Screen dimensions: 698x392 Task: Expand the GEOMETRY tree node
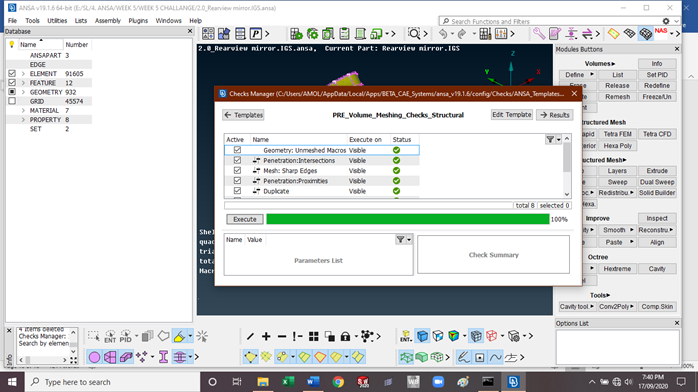[23, 92]
